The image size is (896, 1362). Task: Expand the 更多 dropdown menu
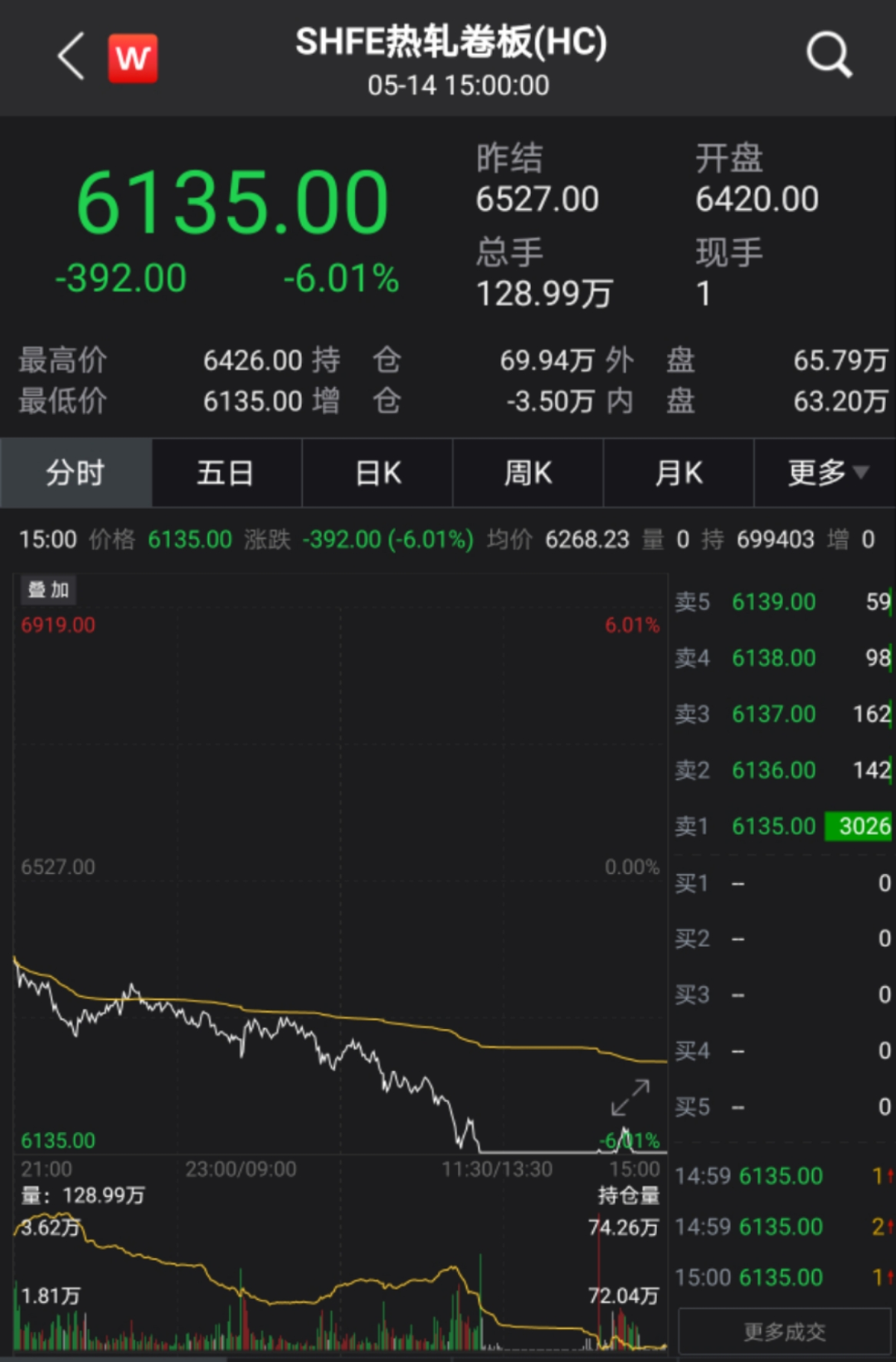click(x=826, y=473)
